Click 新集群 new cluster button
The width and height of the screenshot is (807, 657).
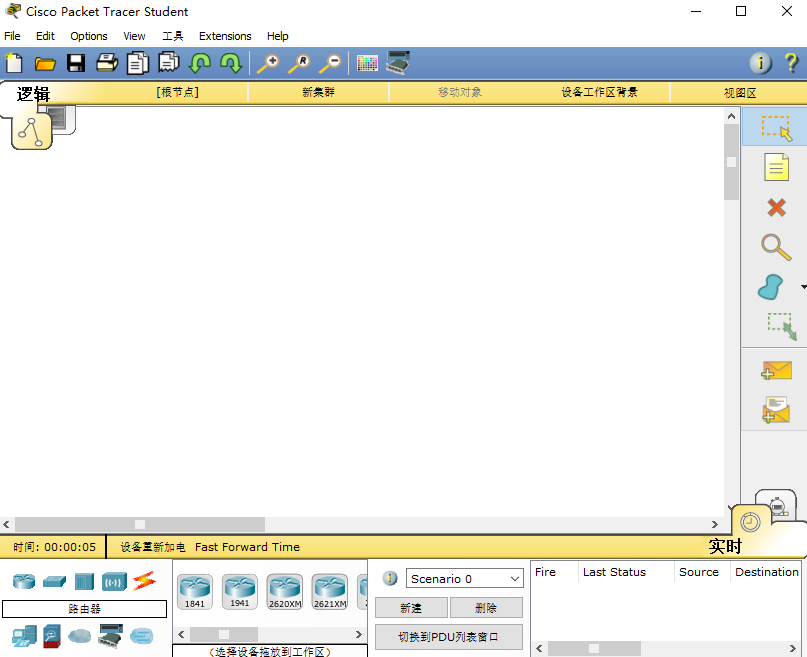318,92
